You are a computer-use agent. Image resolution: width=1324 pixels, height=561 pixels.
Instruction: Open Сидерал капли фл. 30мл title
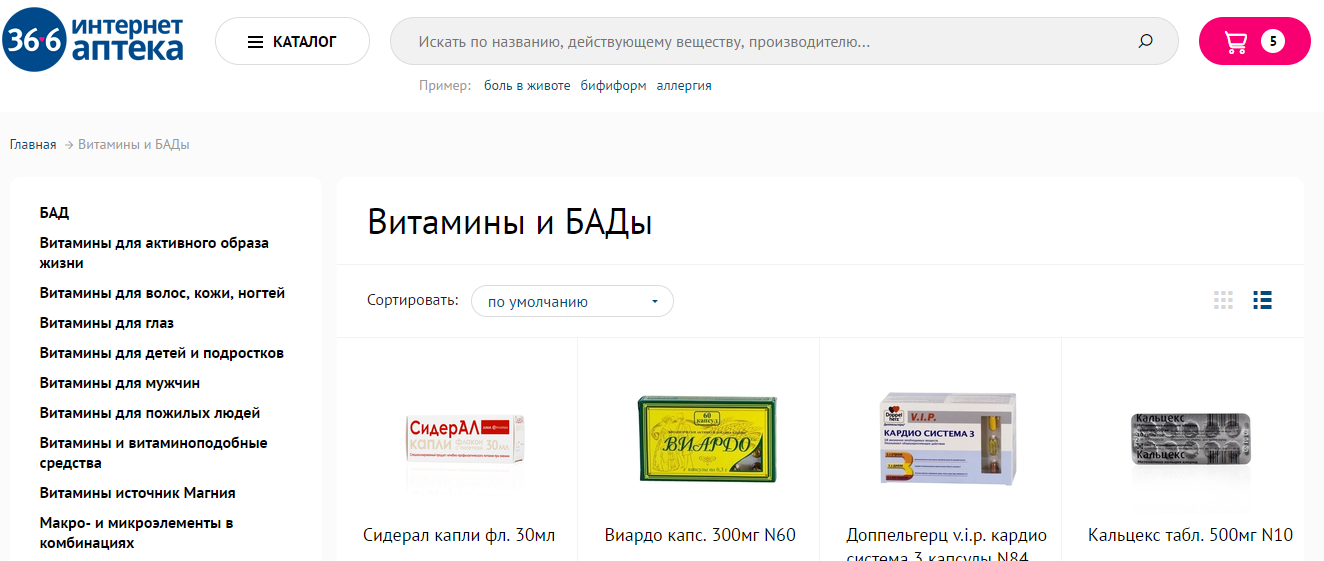(x=459, y=535)
